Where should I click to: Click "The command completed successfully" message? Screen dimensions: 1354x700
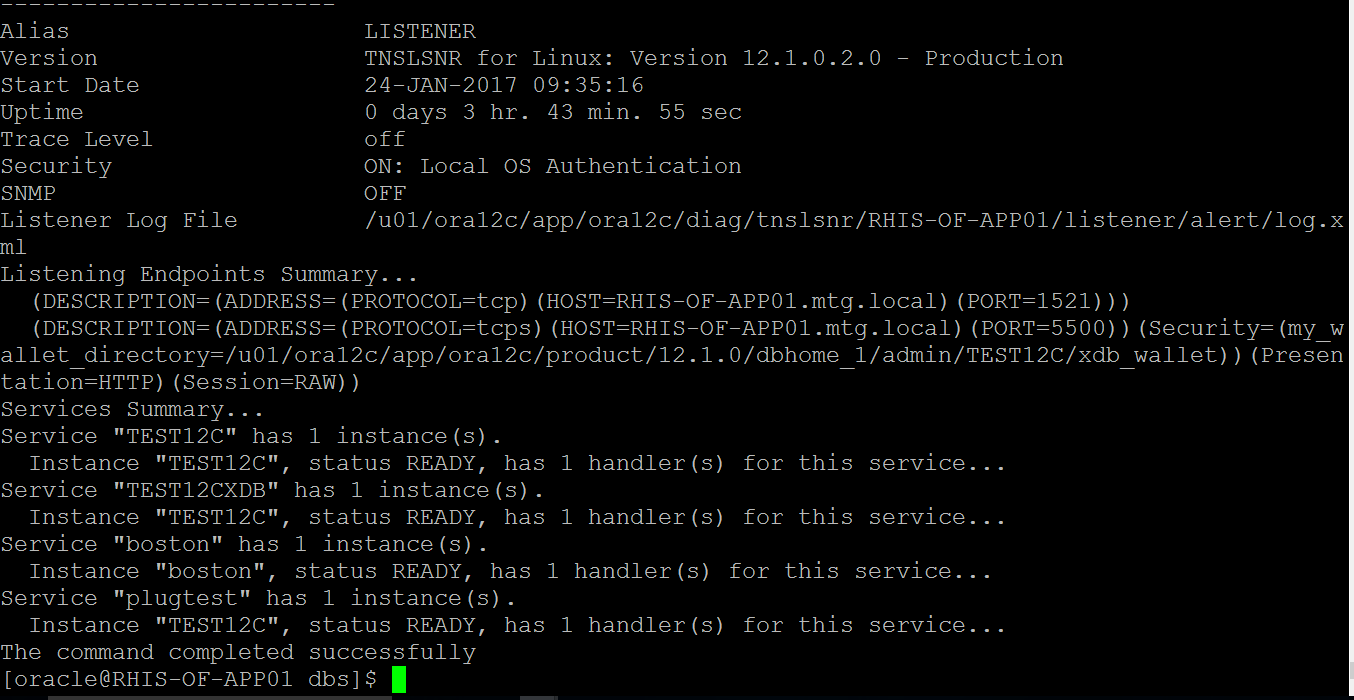pos(238,653)
